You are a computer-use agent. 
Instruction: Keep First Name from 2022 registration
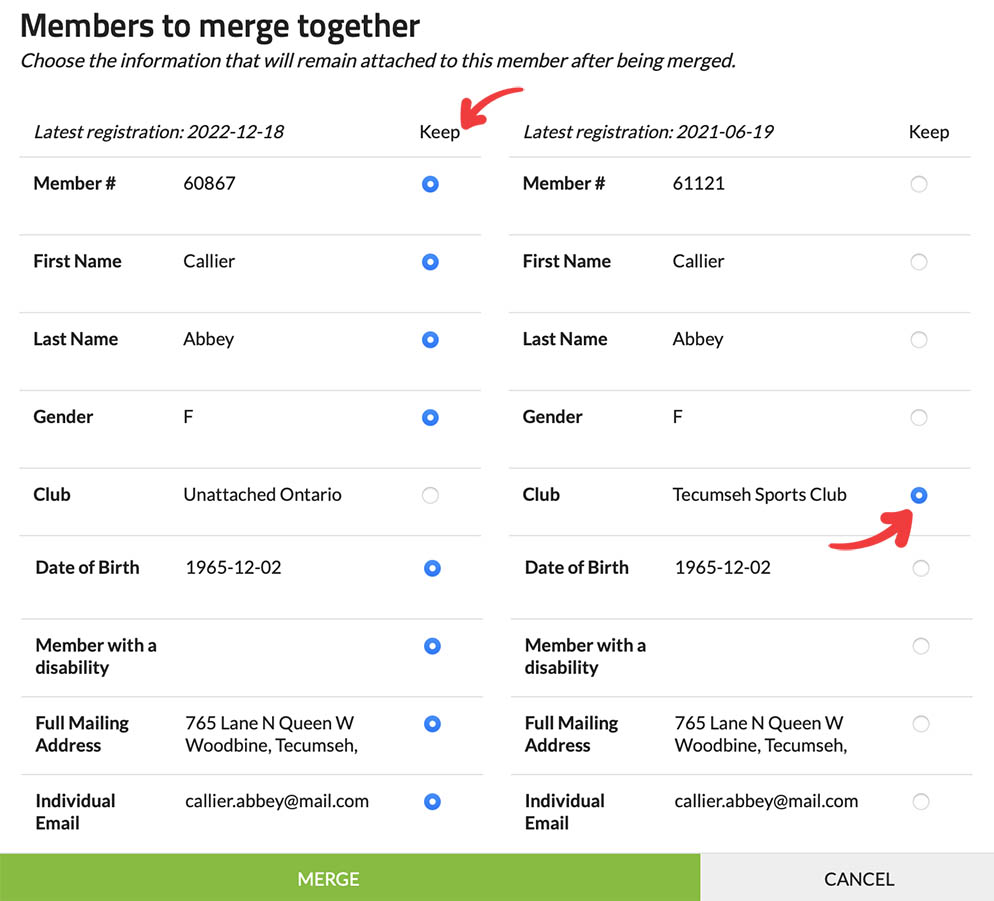click(430, 262)
